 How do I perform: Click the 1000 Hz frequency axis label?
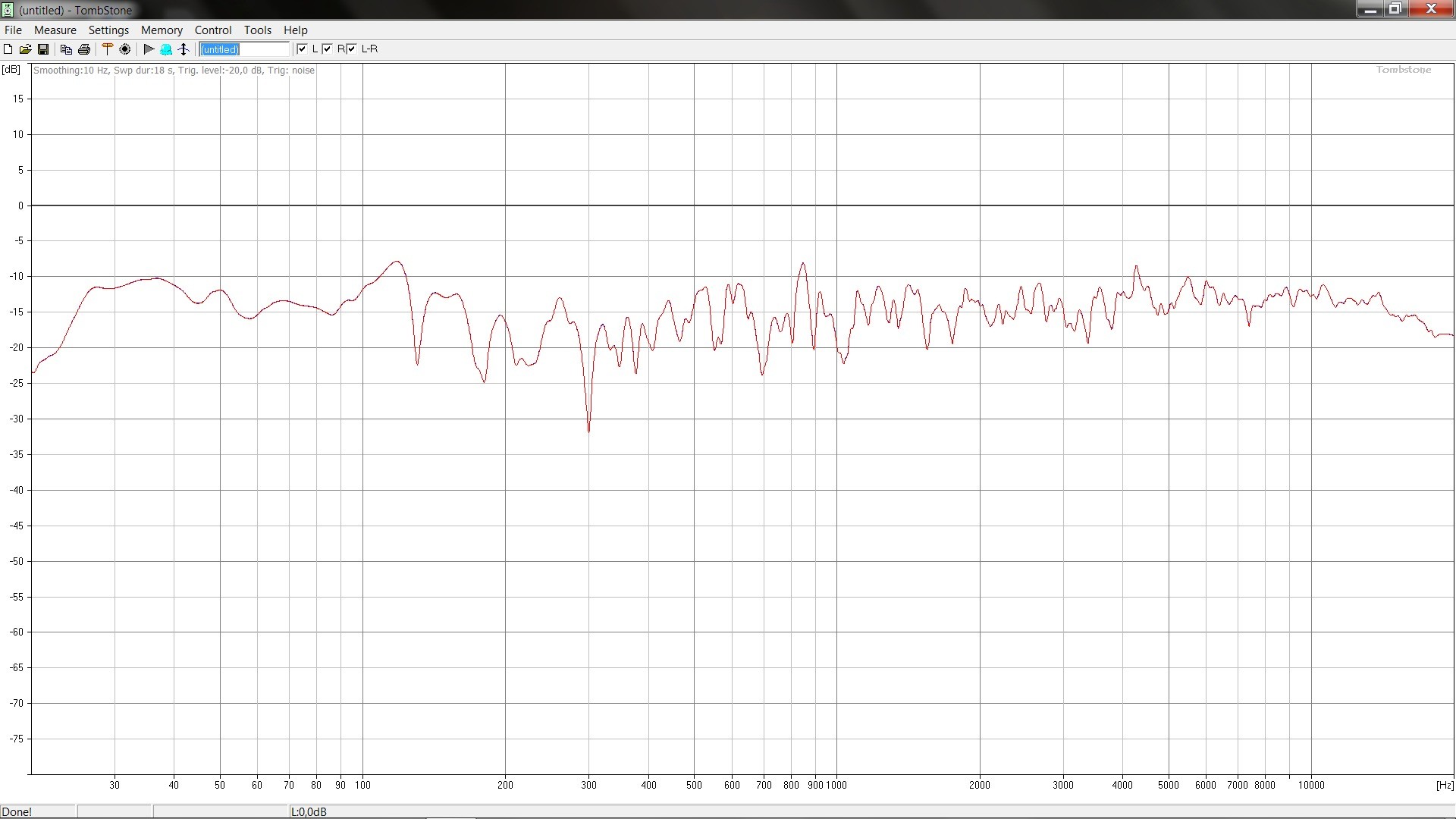(x=836, y=785)
